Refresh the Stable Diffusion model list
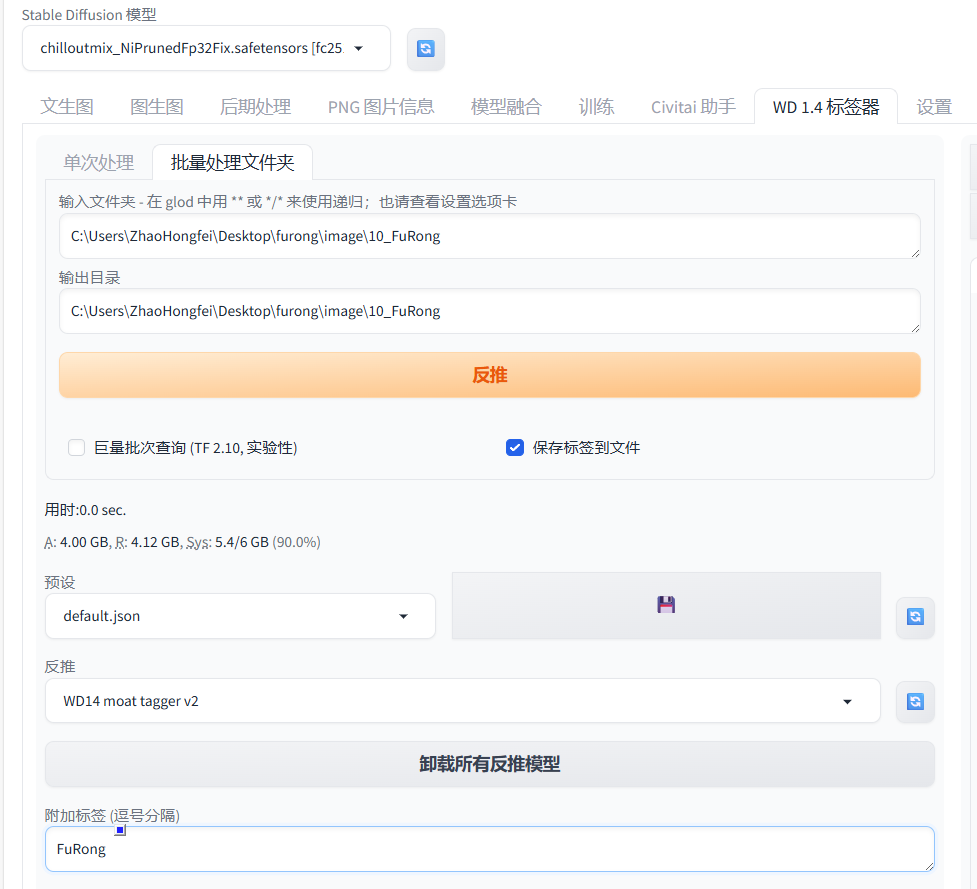 click(425, 49)
